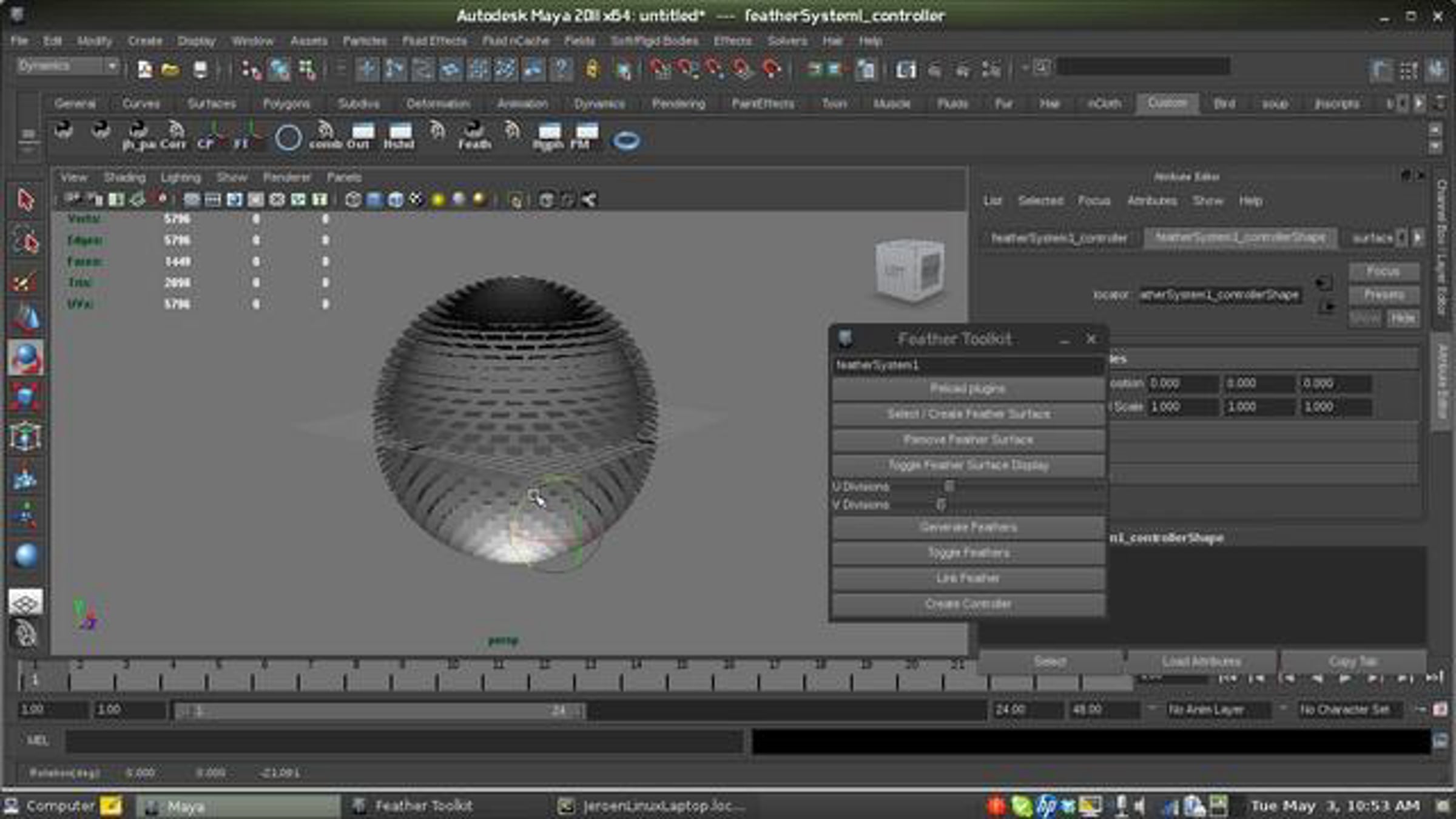Click the ViewCube in the viewport
This screenshot has height=819, width=1456.
coord(909,270)
